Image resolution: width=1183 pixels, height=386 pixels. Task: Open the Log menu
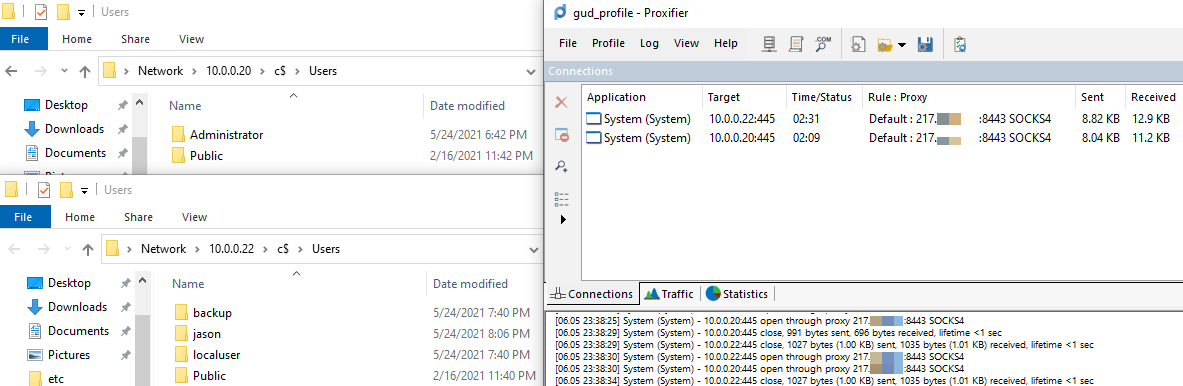(x=650, y=44)
